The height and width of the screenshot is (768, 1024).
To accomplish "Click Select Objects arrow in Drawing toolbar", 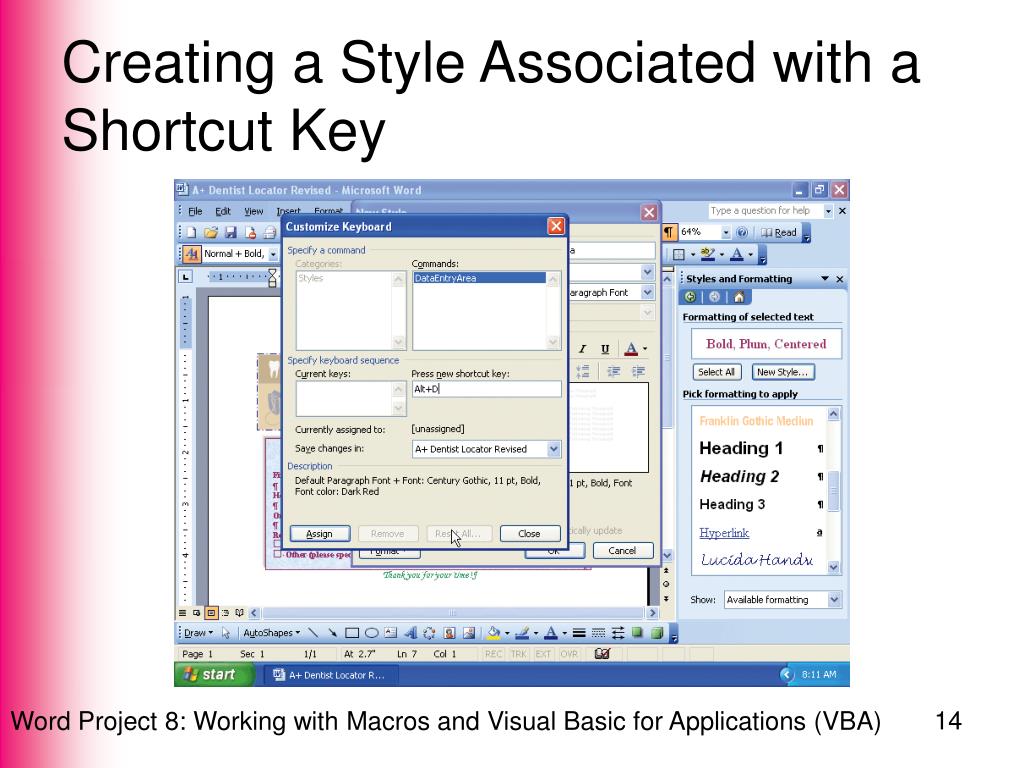I will click(226, 633).
